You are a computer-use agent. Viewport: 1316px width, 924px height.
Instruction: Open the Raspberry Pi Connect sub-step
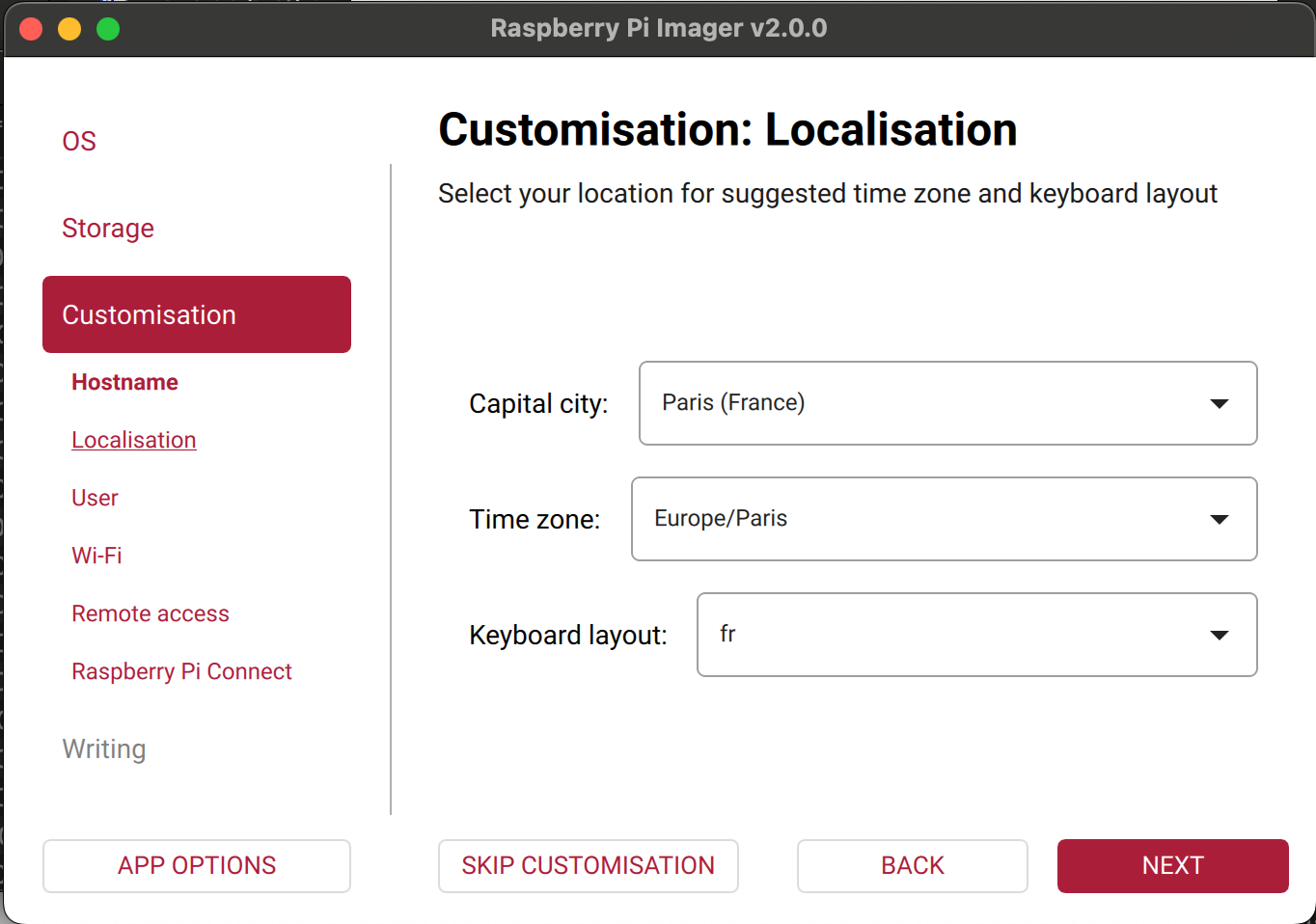click(181, 671)
